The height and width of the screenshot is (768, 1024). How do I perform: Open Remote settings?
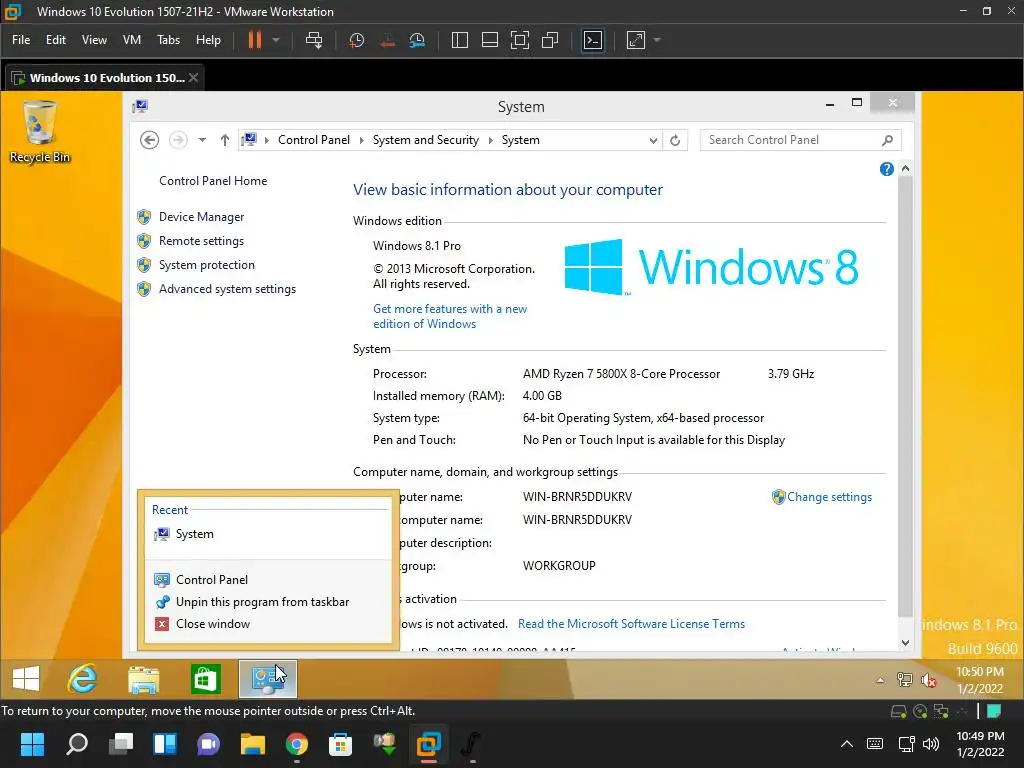pyautogui.click(x=201, y=241)
